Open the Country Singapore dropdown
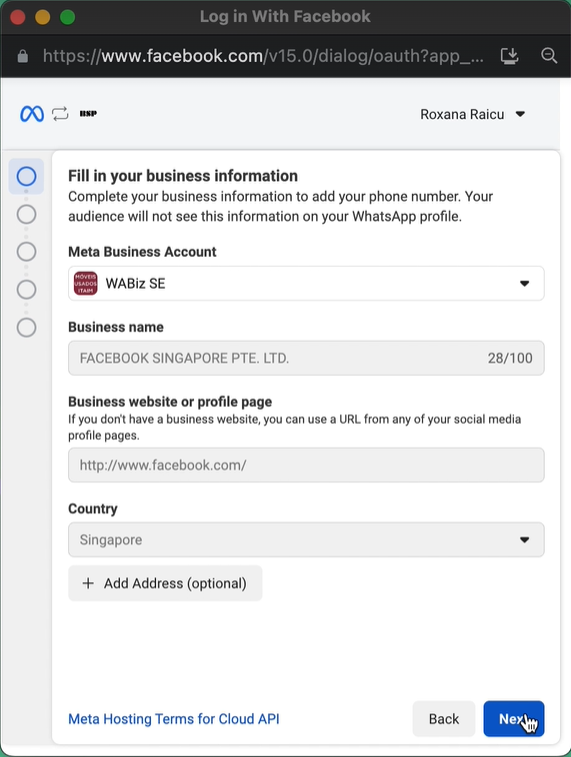The image size is (571, 757). (306, 540)
